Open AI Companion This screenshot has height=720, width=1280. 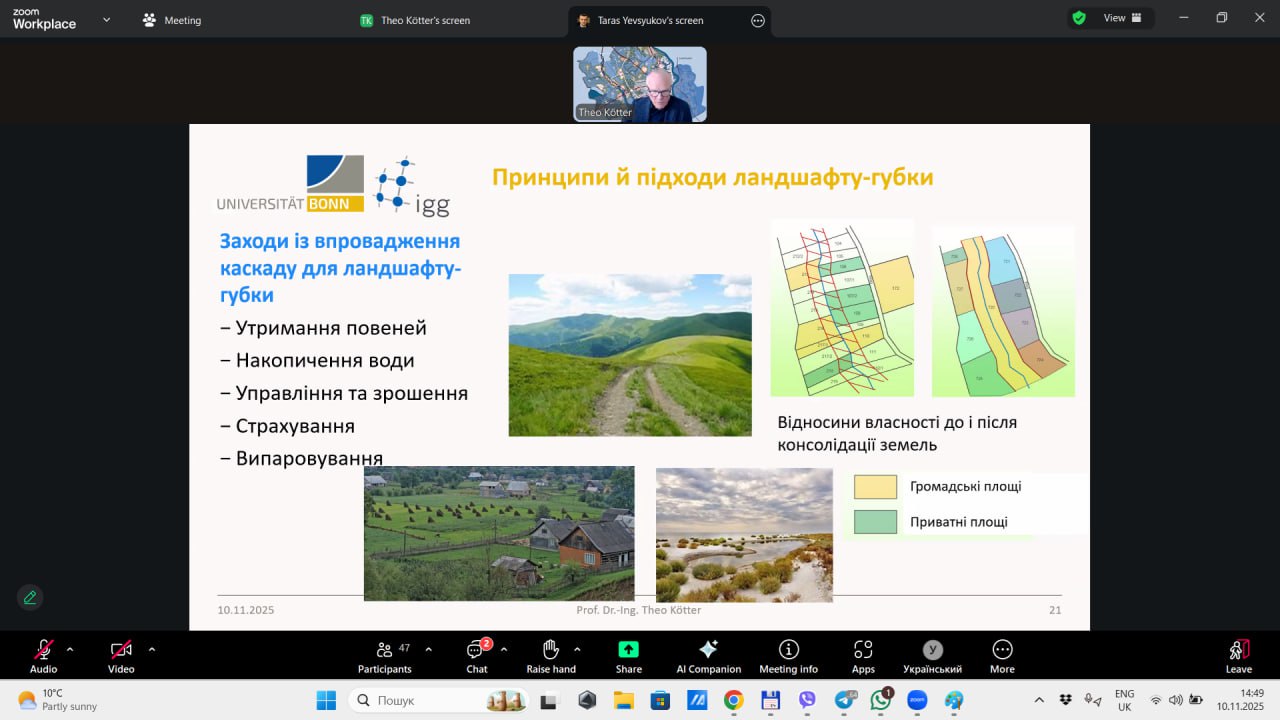pos(709,655)
